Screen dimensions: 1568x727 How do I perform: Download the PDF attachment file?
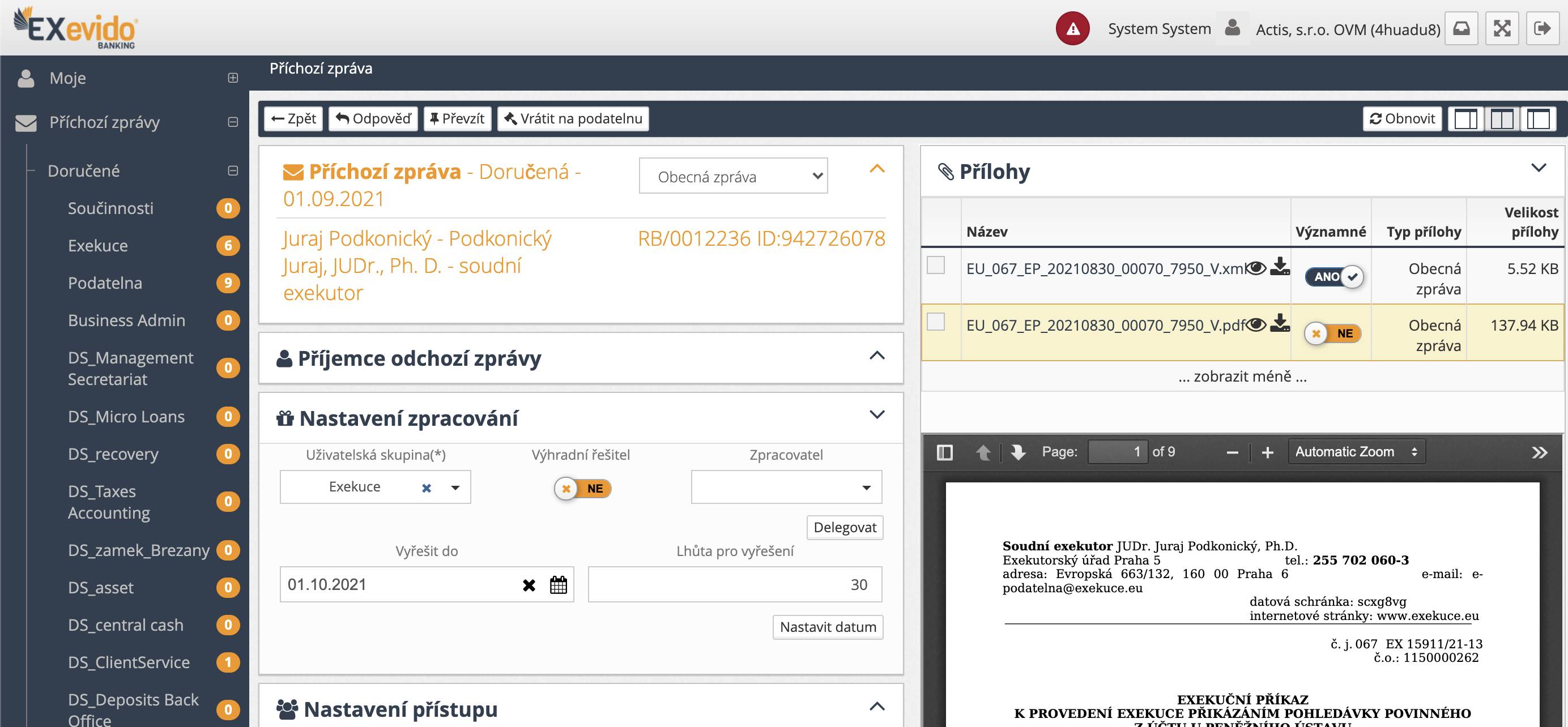[x=1280, y=323]
